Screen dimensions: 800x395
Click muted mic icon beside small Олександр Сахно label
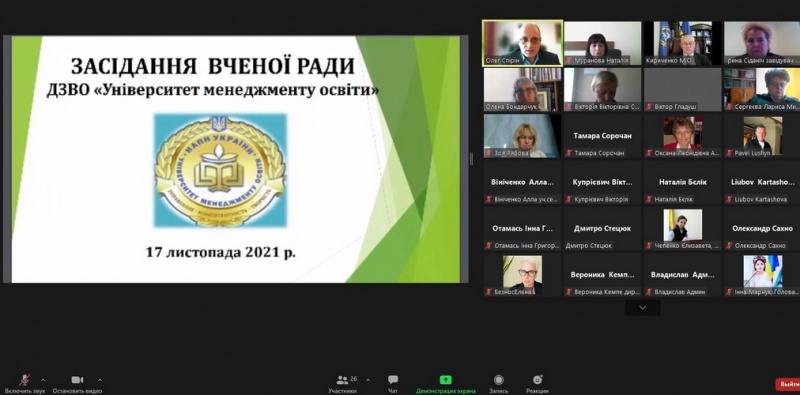729,246
